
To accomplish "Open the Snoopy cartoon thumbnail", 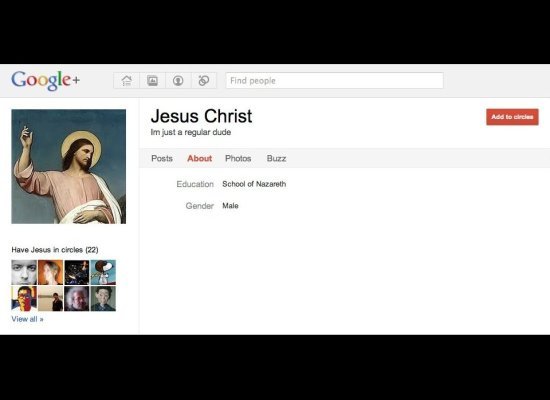I will point(103,272).
